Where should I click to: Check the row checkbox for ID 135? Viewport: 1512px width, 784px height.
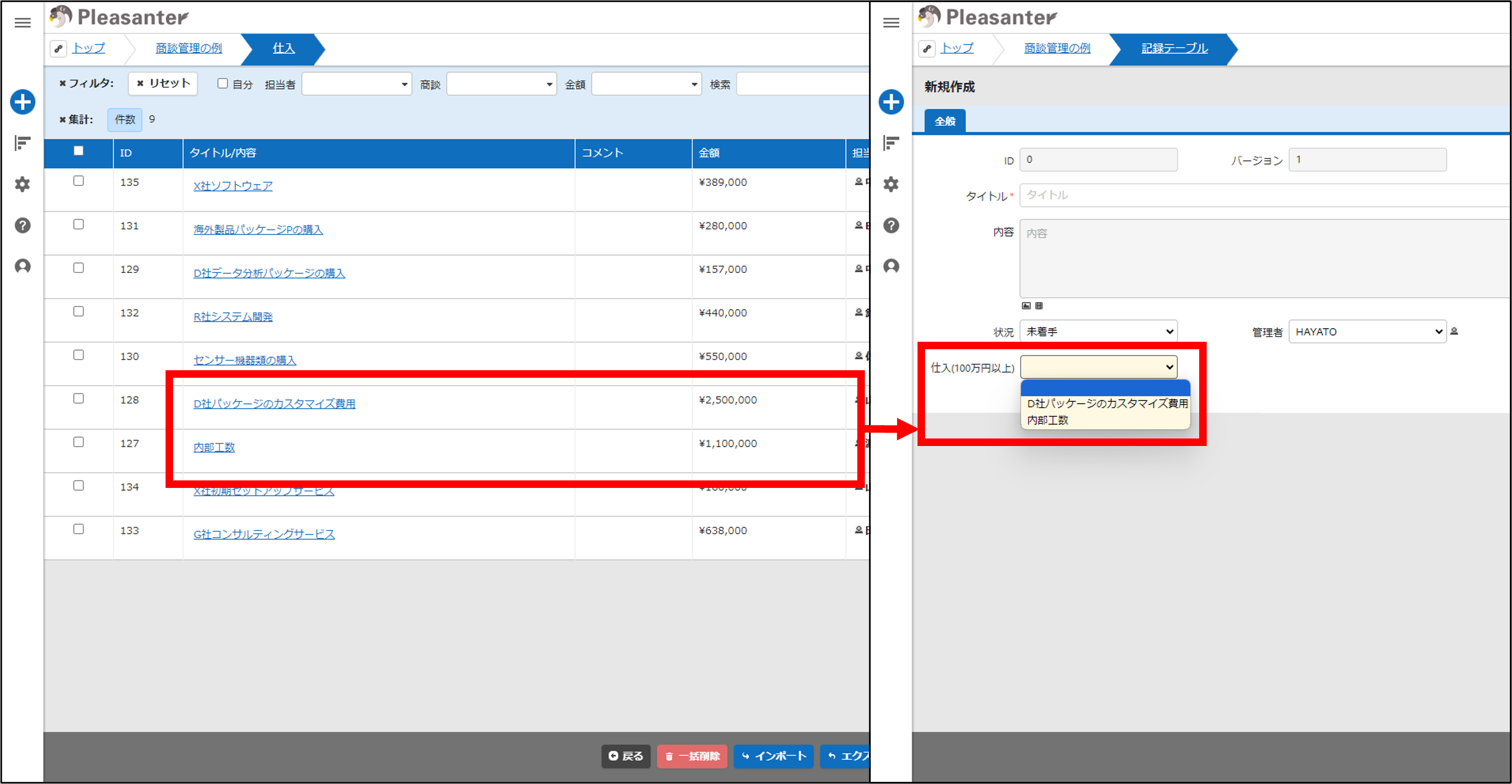point(78,181)
